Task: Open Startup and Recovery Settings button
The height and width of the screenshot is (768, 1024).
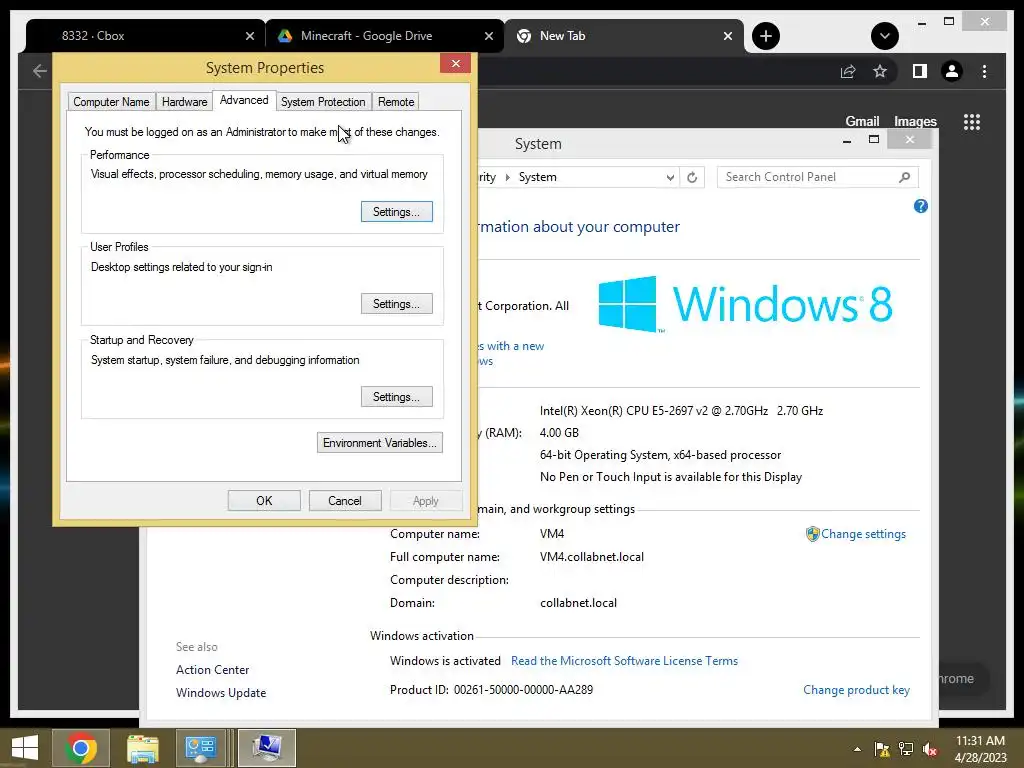Action: 396,396
